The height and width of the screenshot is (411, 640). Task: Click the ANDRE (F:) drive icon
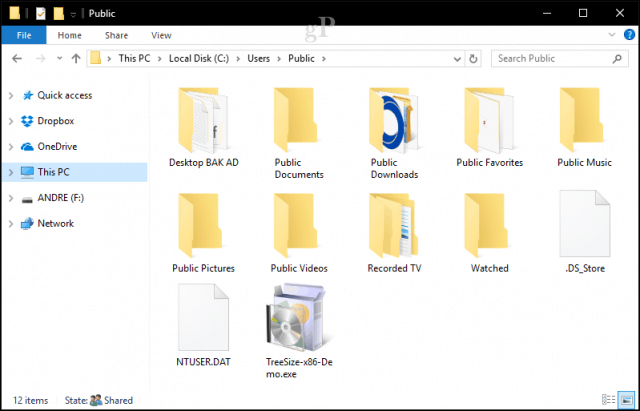coord(27,200)
